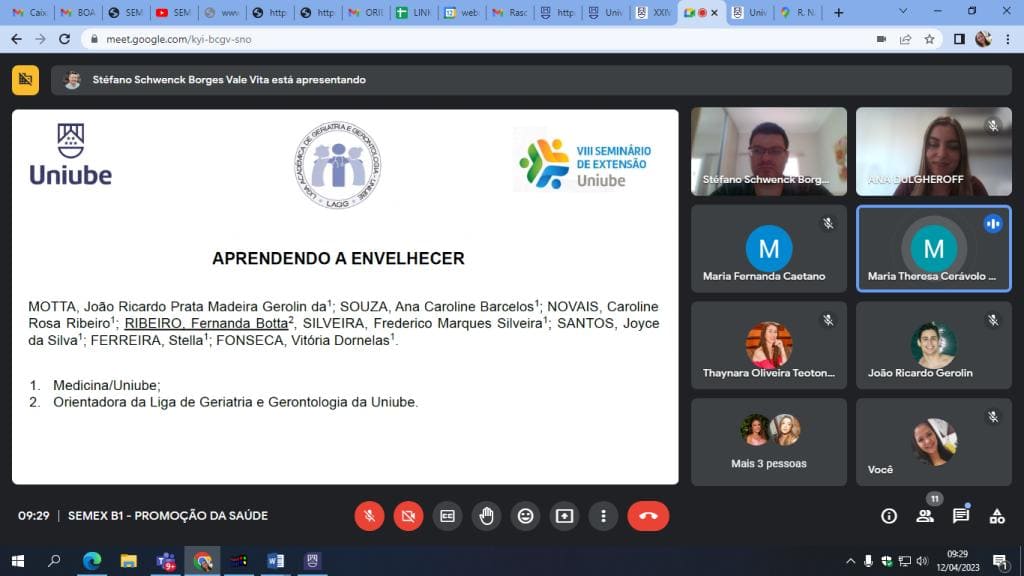The width and height of the screenshot is (1024, 576).
Task: Open Chrome side panel icon
Action: 959,39
